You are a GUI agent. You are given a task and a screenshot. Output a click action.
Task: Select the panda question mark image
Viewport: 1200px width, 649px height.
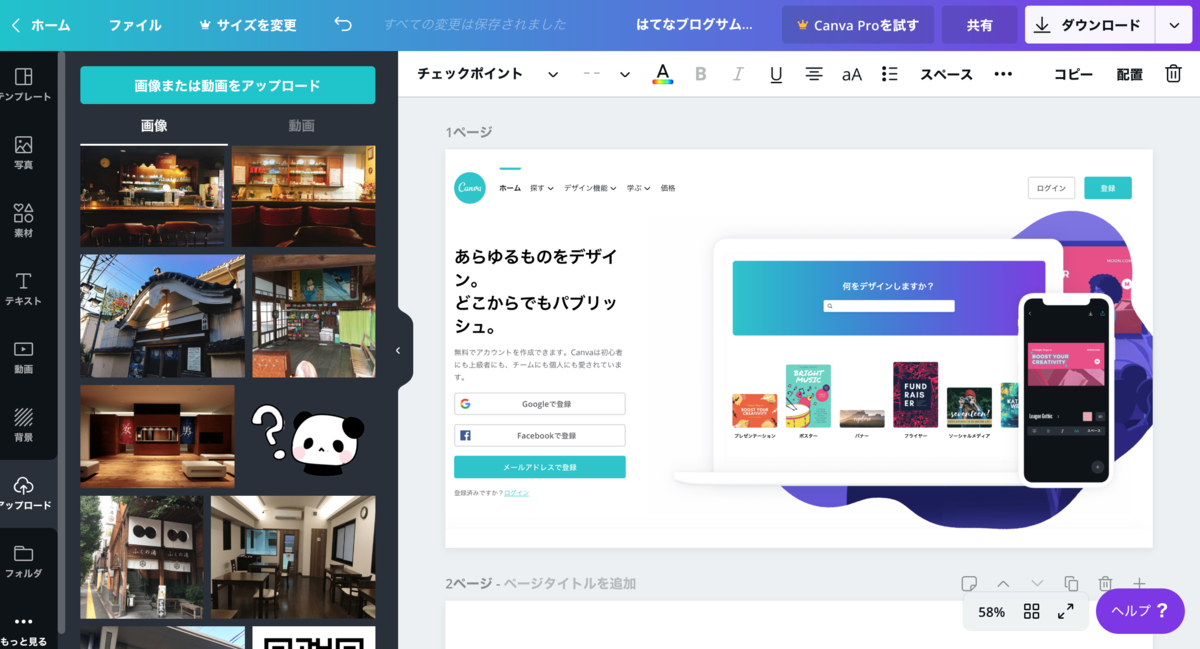coord(306,438)
